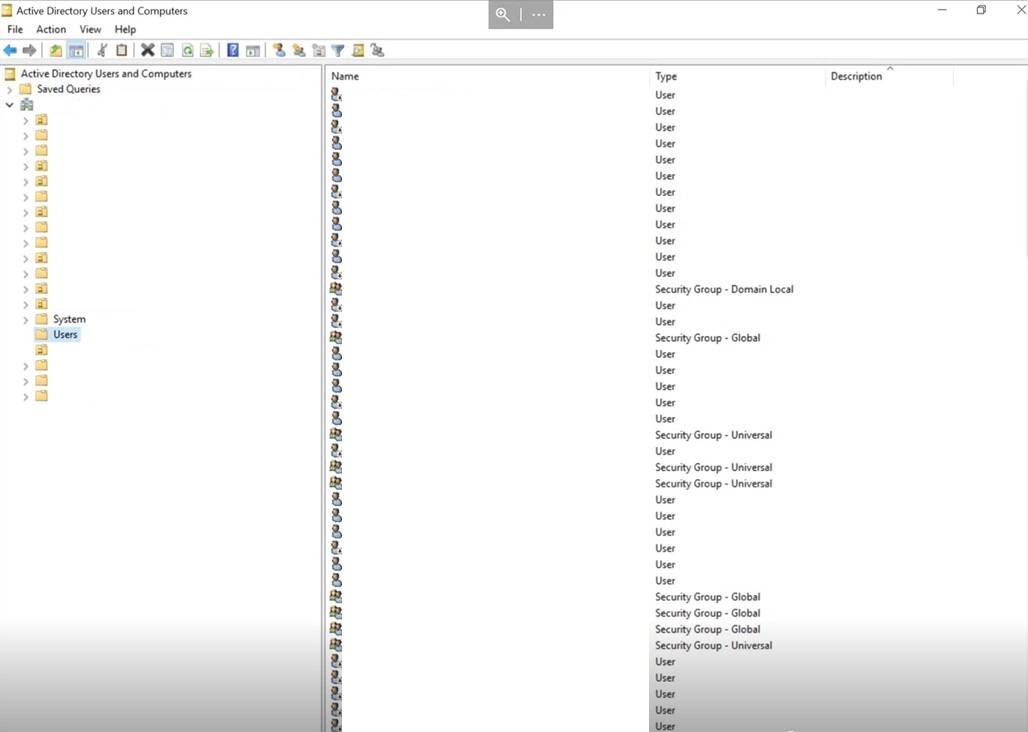Viewport: 1028px width, 732px height.
Task: Click the magnifier button at top center
Action: click(x=503, y=15)
